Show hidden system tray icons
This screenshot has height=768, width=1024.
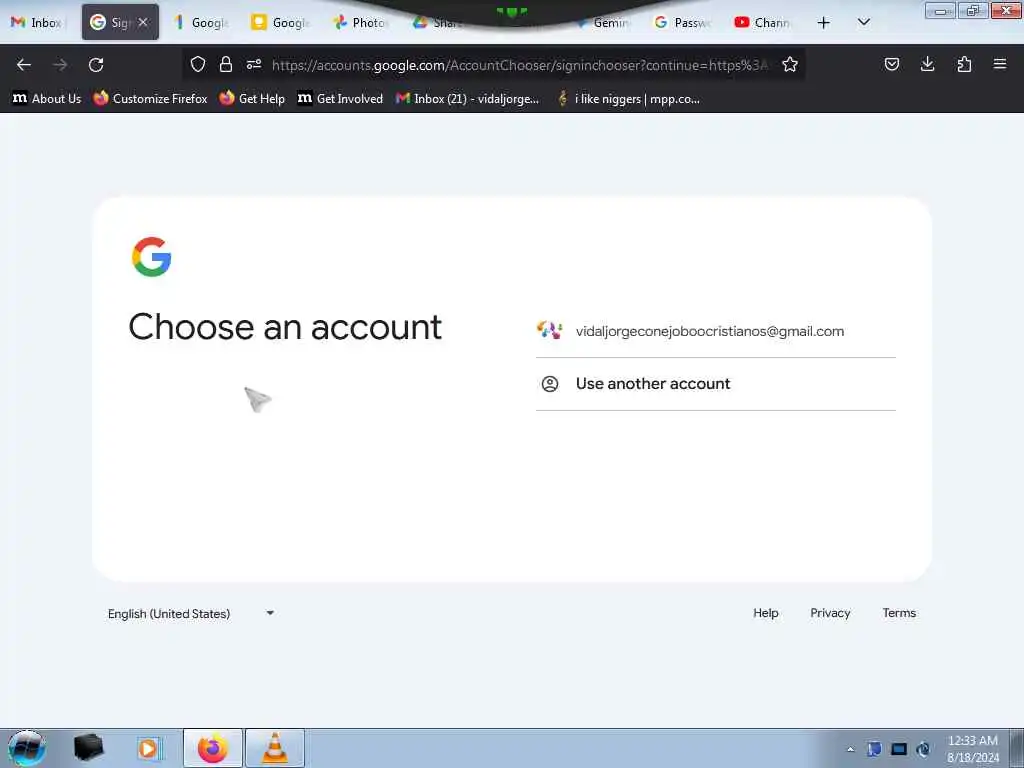[x=850, y=749]
